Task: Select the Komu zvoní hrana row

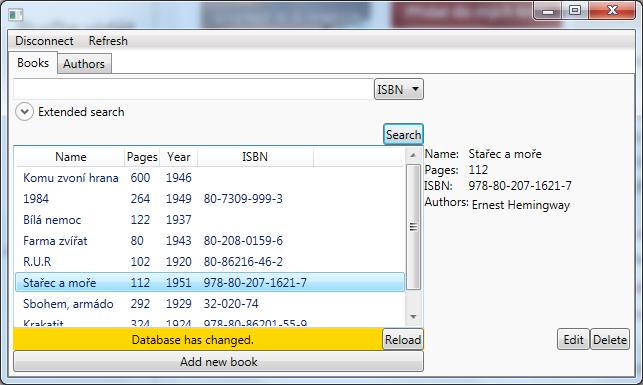Action: click(x=210, y=178)
